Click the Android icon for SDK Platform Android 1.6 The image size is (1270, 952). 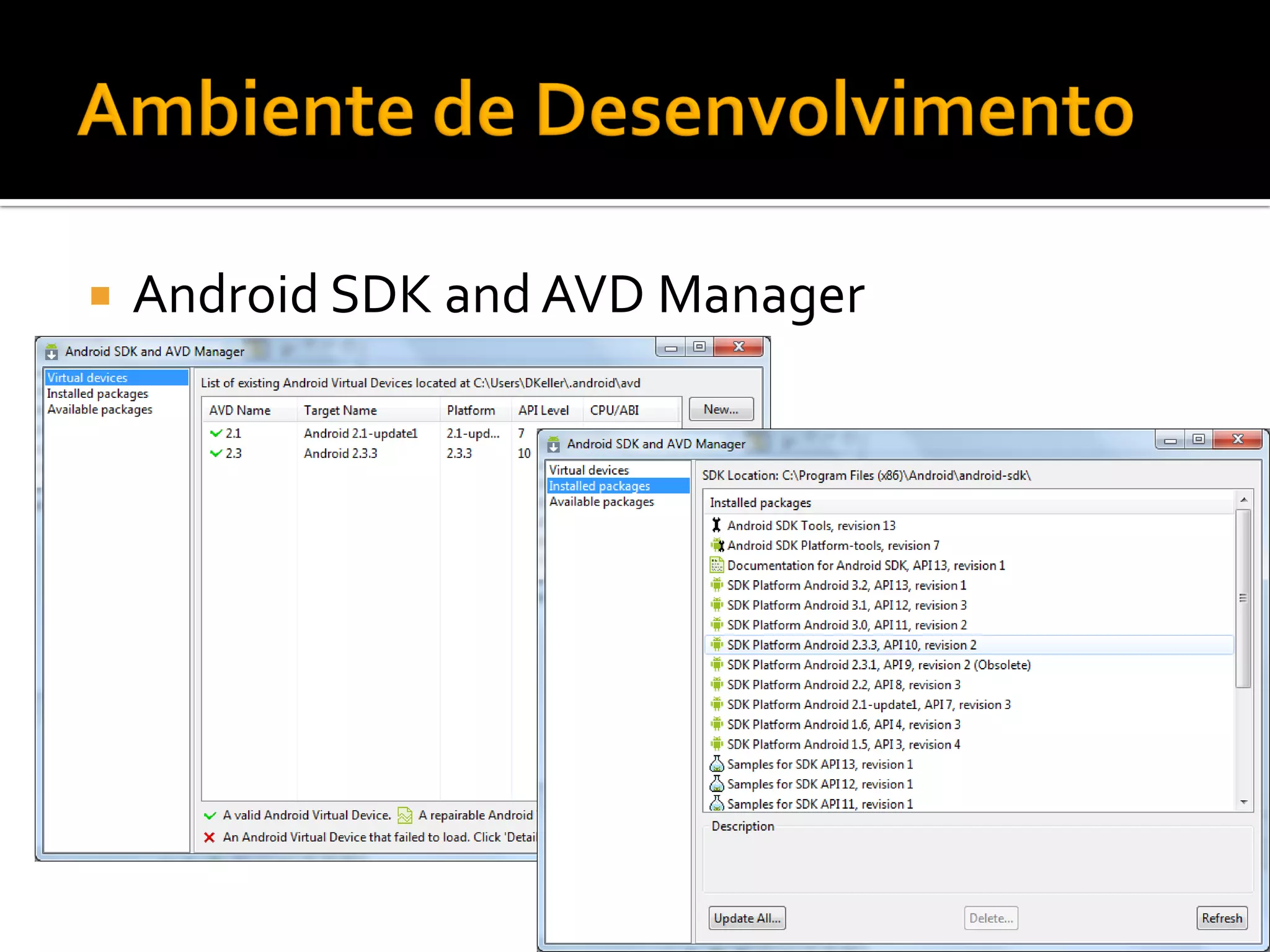717,724
